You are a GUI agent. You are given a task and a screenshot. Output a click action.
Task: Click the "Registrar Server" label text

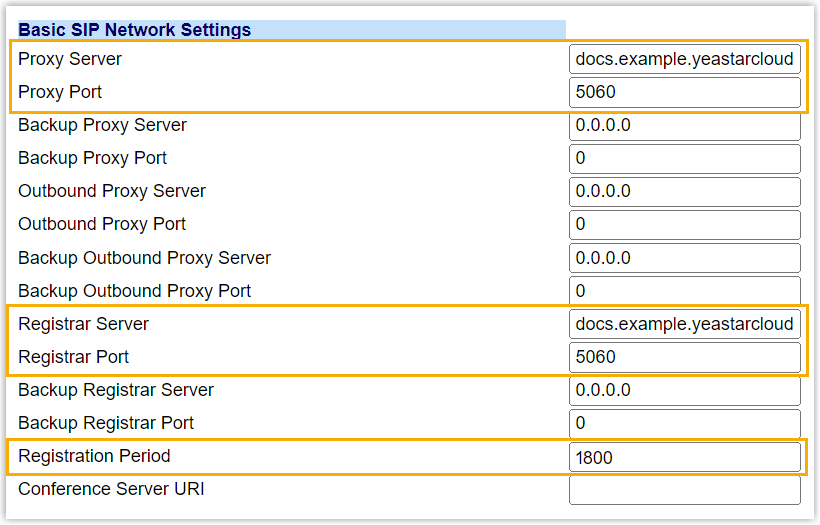tap(83, 324)
